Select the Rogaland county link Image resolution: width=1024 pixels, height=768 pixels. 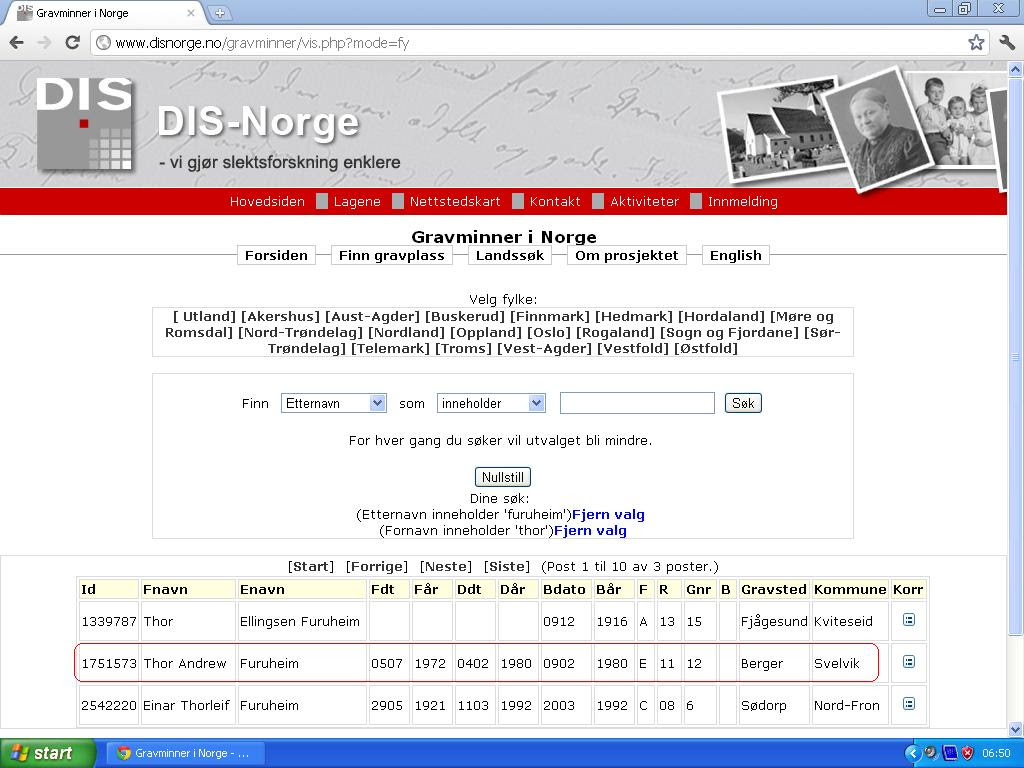[x=615, y=332]
